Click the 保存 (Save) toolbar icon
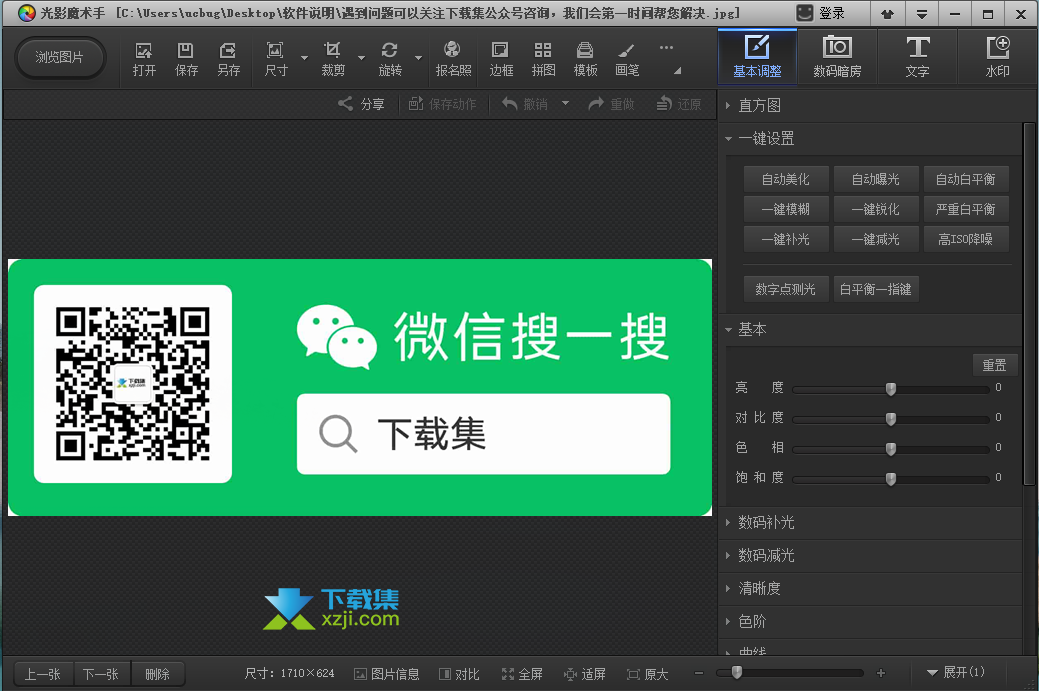 (186, 60)
